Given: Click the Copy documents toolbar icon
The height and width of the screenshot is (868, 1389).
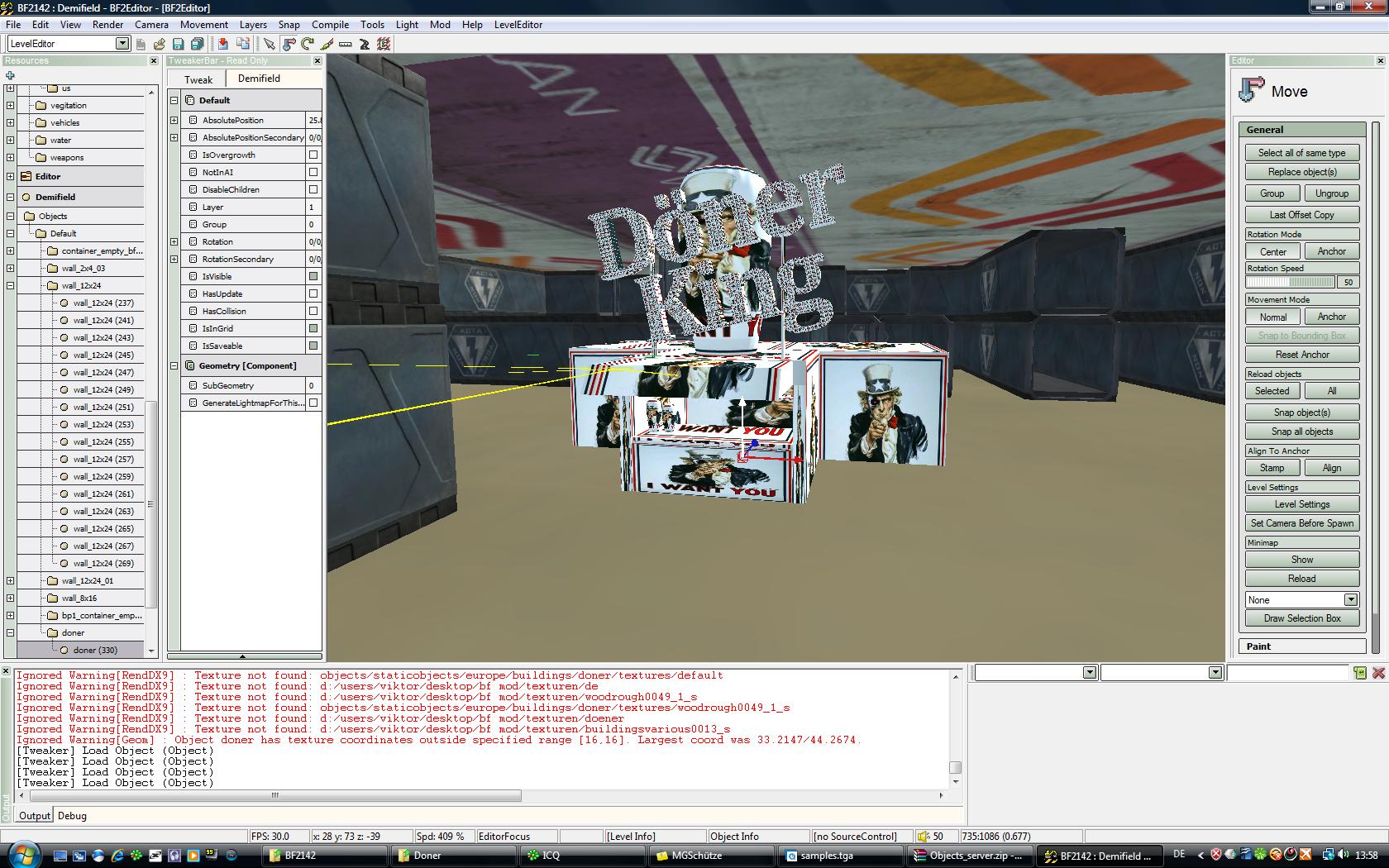Looking at the screenshot, I should pos(243,44).
